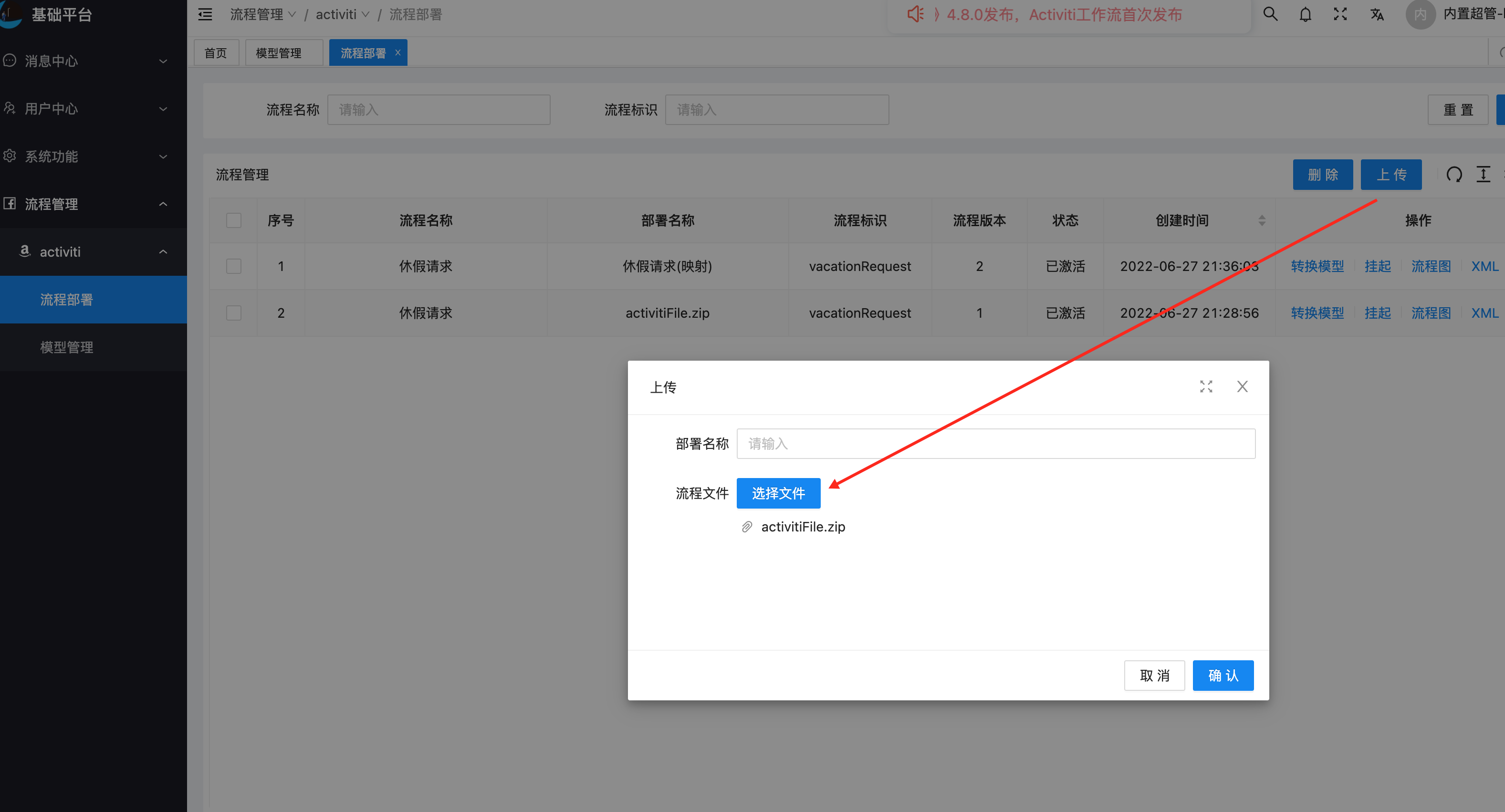
Task: Open the search magnifier icon
Action: (1270, 14)
